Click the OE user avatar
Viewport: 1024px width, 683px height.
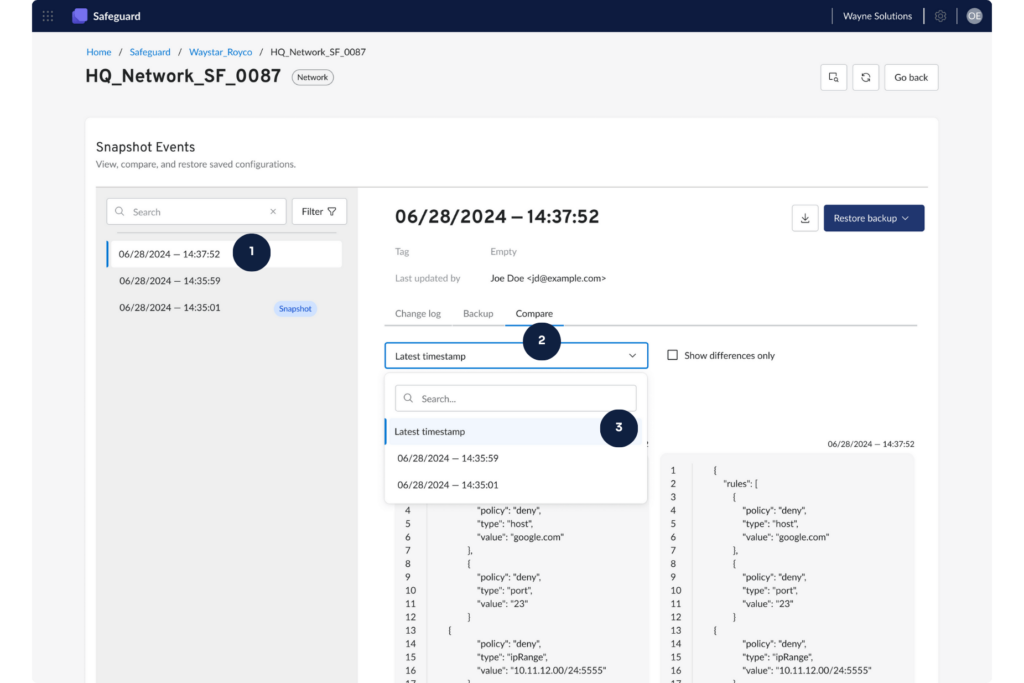click(x=974, y=15)
